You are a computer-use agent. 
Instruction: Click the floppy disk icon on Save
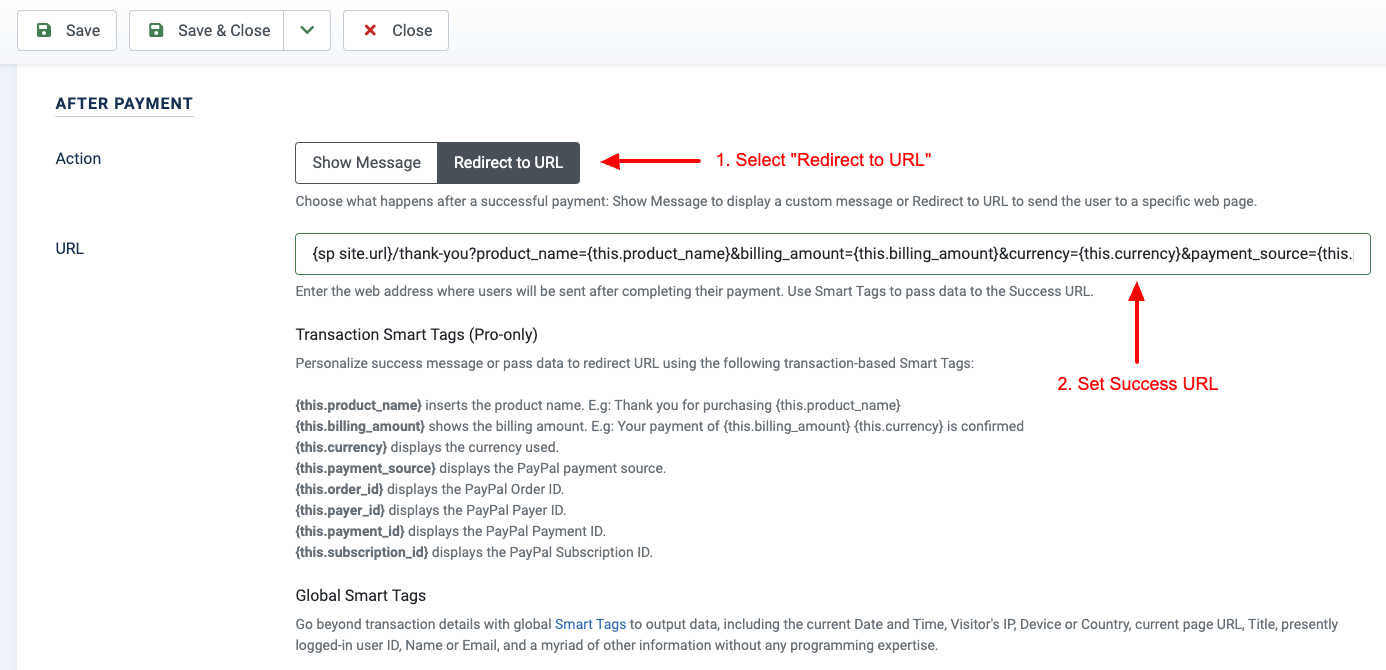(44, 30)
